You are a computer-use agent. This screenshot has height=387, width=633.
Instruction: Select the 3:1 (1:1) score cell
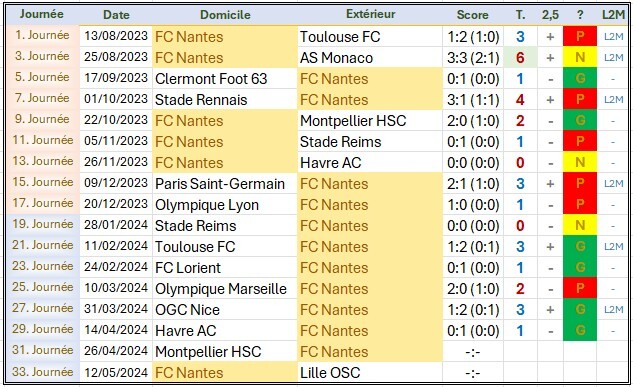pos(473,100)
